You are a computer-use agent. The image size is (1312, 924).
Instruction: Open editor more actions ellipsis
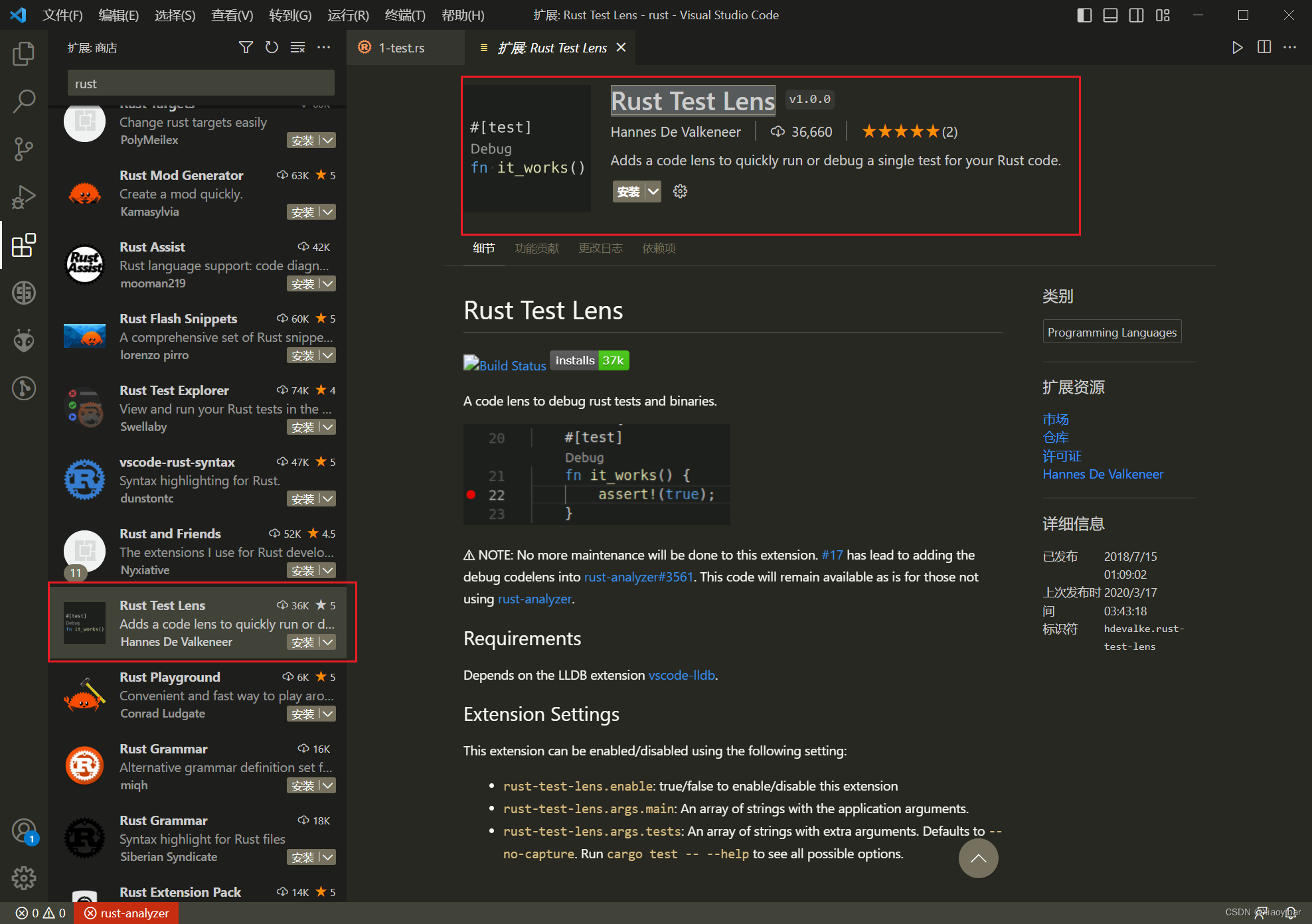click(1289, 47)
